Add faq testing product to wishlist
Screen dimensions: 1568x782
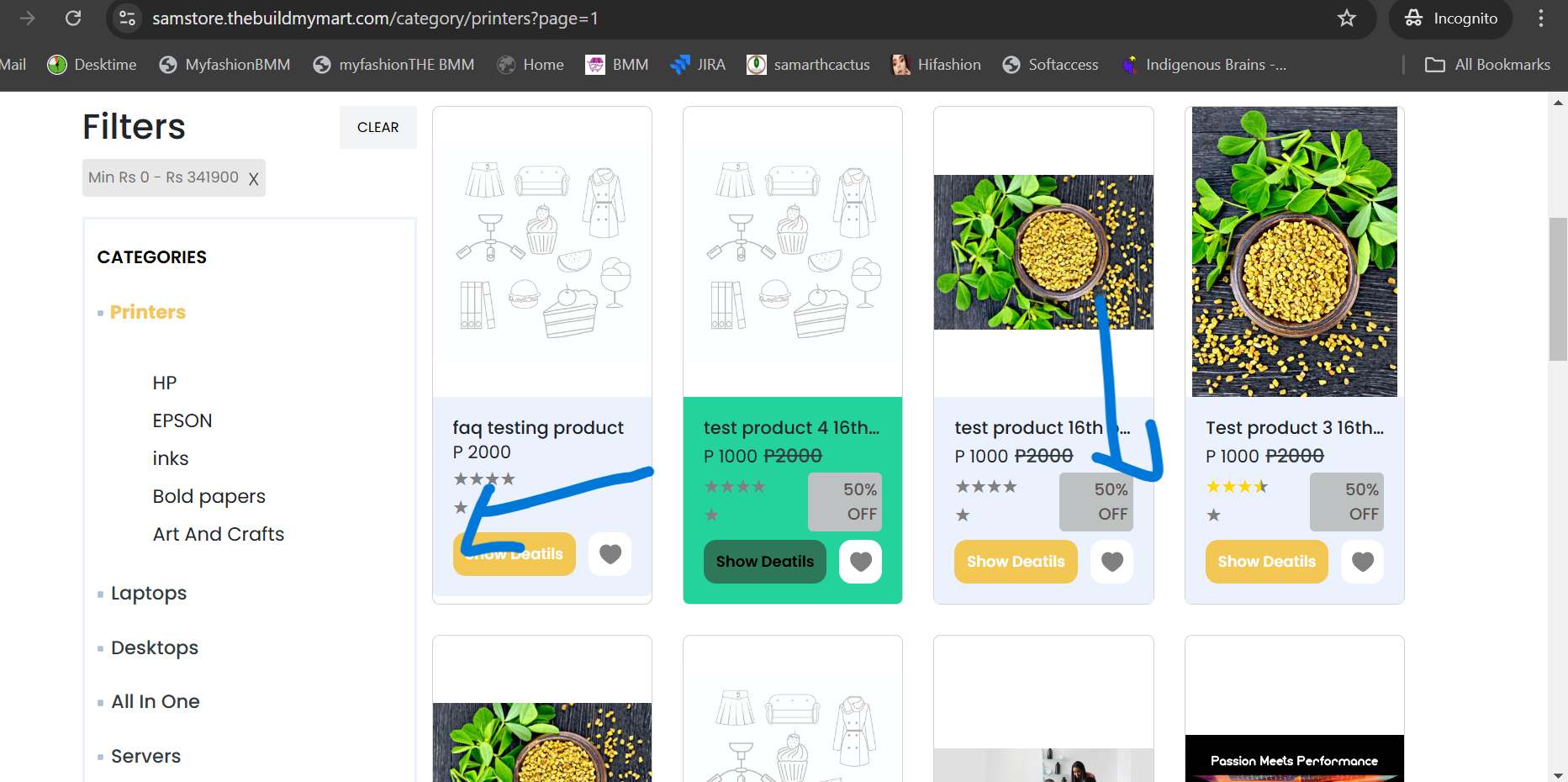coord(610,554)
